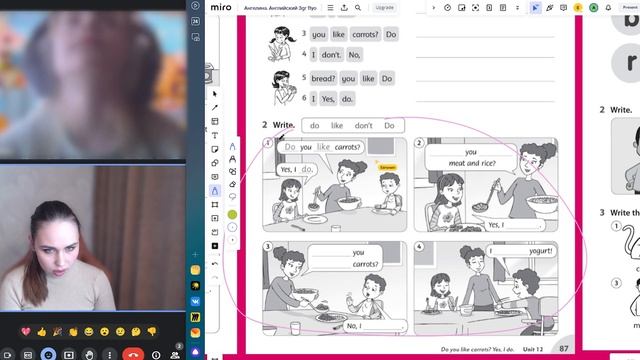Open the board title name
The height and width of the screenshot is (360, 640).
click(x=280, y=7)
